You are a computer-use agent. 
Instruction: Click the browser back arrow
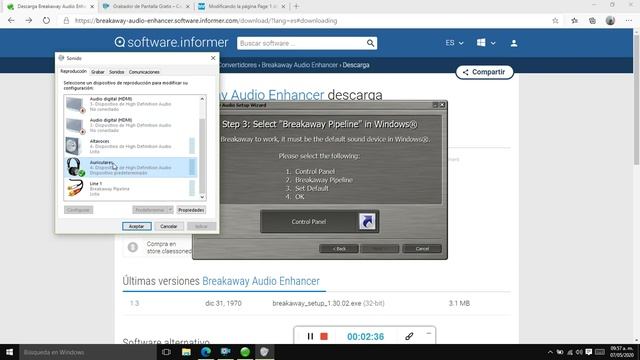point(11,20)
